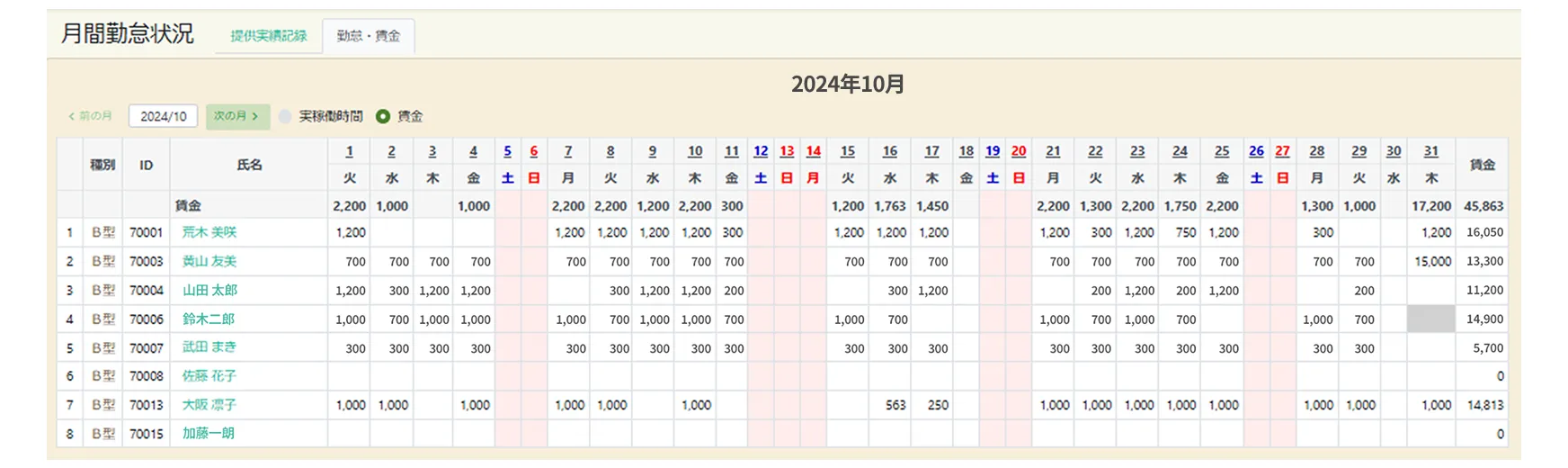Screen dimensions: 1568x468
Task: Open employee link 山田 太郎
Action: [209, 290]
